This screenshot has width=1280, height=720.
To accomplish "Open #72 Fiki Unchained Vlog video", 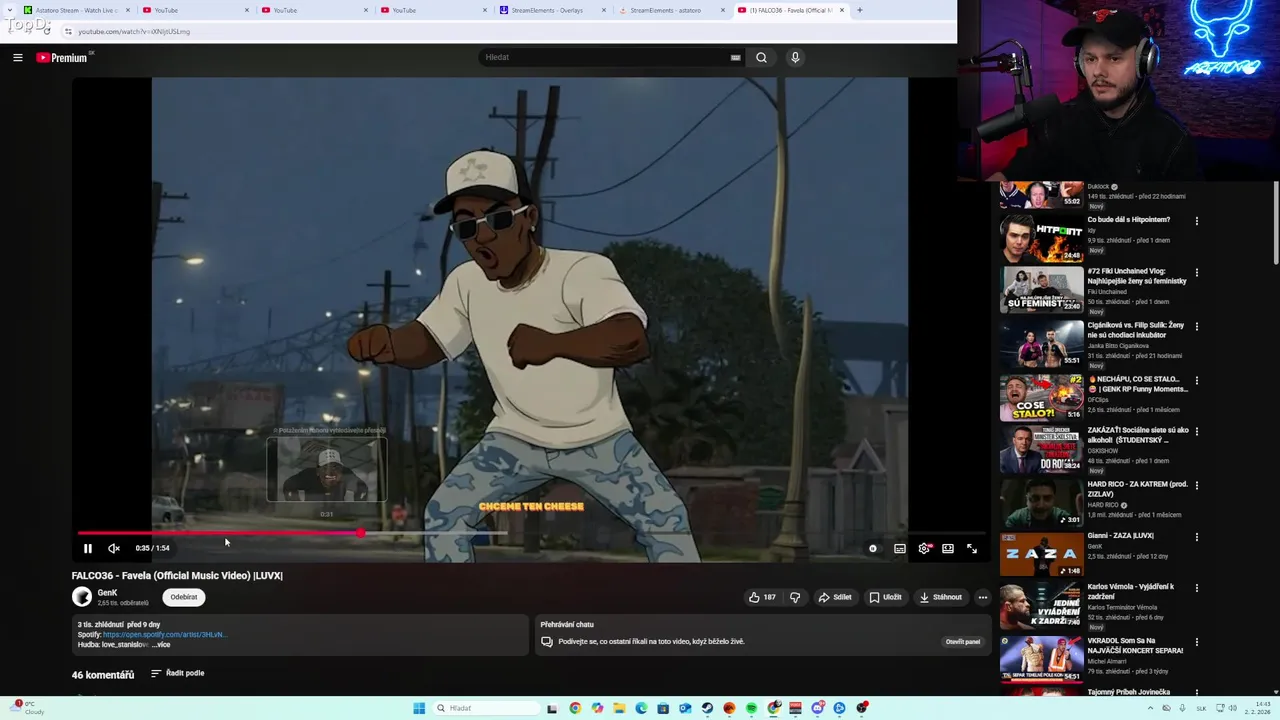I will (1137, 276).
